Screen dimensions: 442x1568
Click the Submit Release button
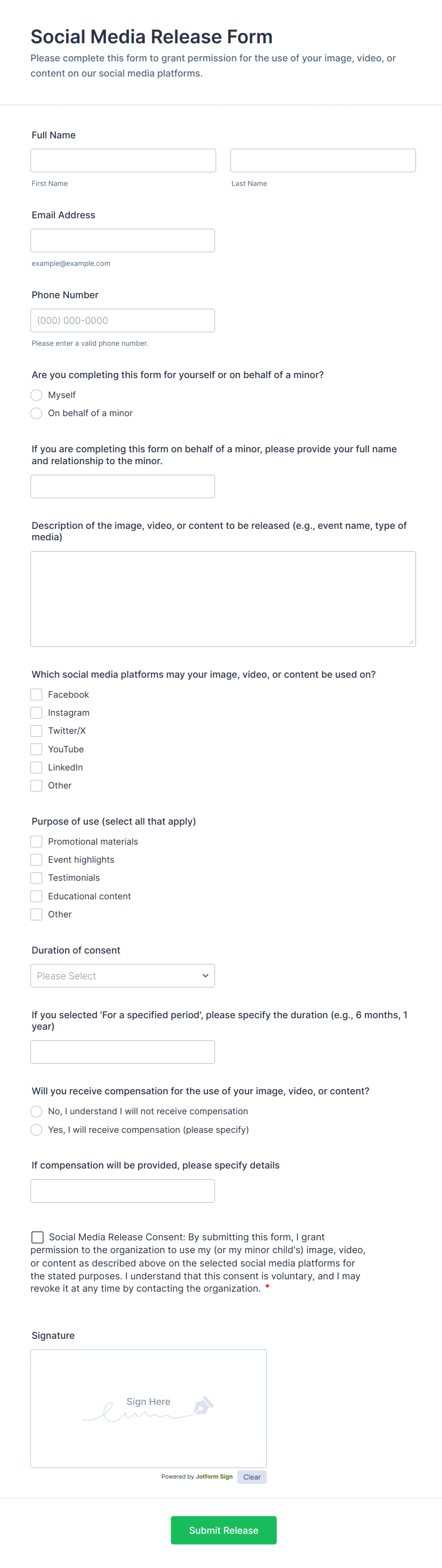tap(224, 1529)
